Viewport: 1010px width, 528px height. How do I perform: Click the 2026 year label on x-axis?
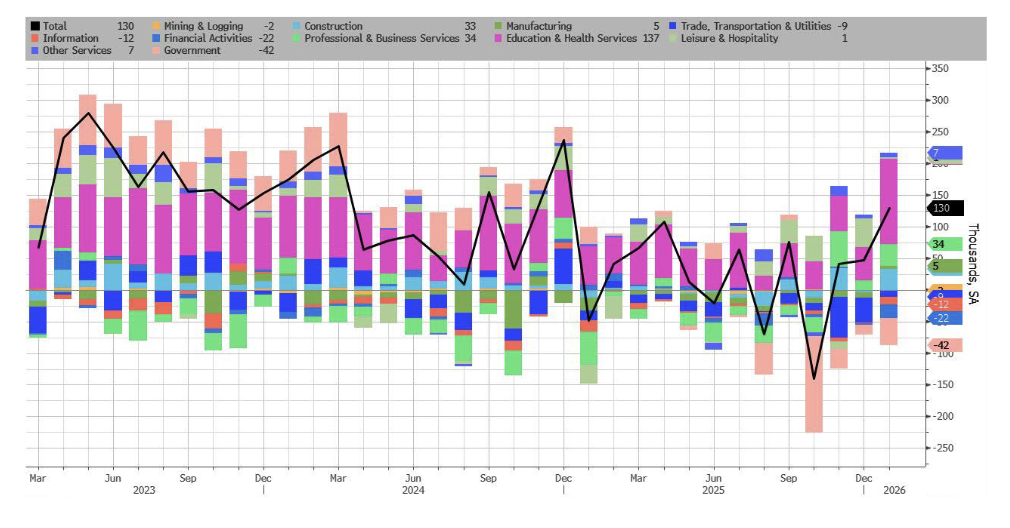(894, 490)
